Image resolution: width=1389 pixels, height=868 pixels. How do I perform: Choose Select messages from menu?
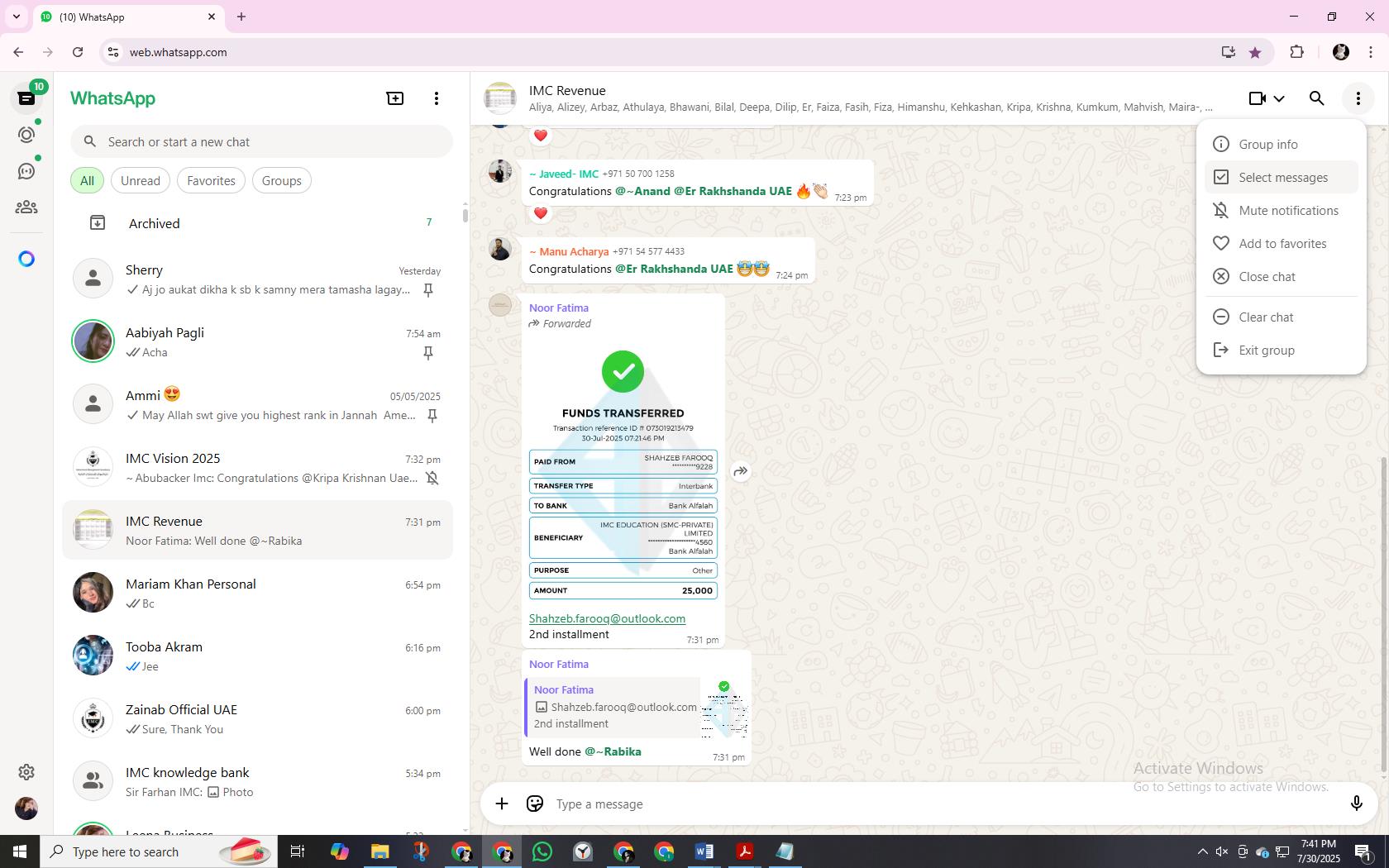point(1281,177)
